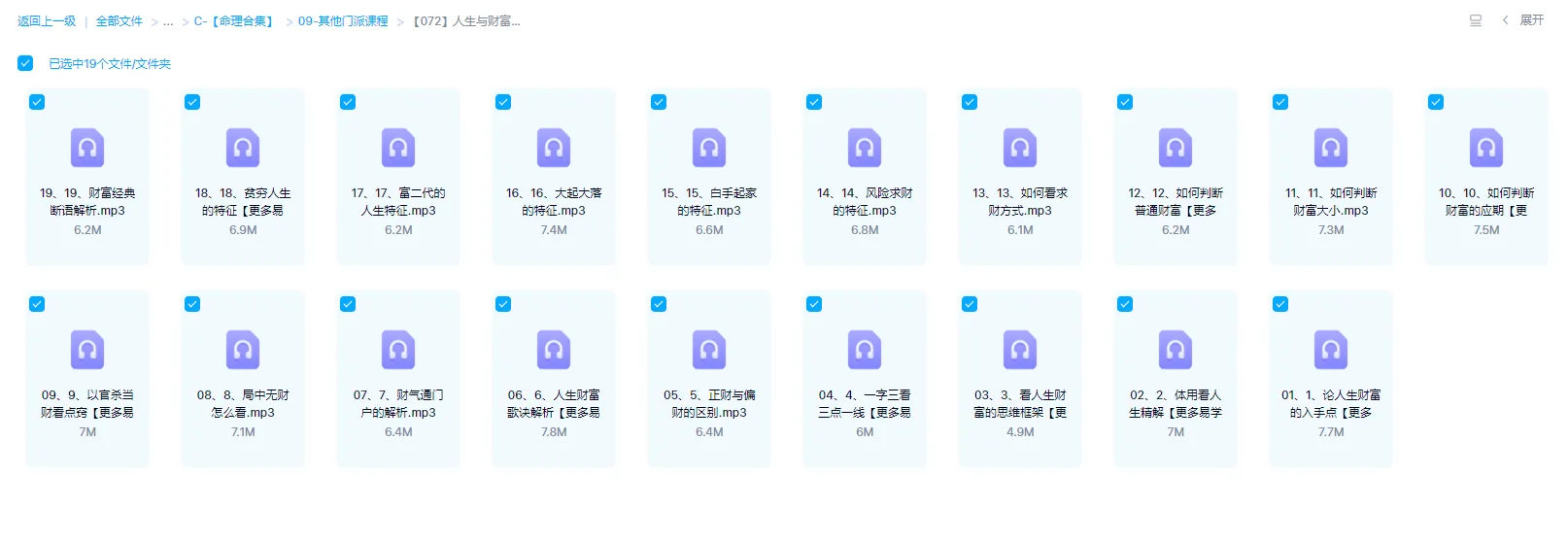1568x543 pixels.
Task: Navigate to 全部文件 in breadcrumb
Action: coord(119,21)
